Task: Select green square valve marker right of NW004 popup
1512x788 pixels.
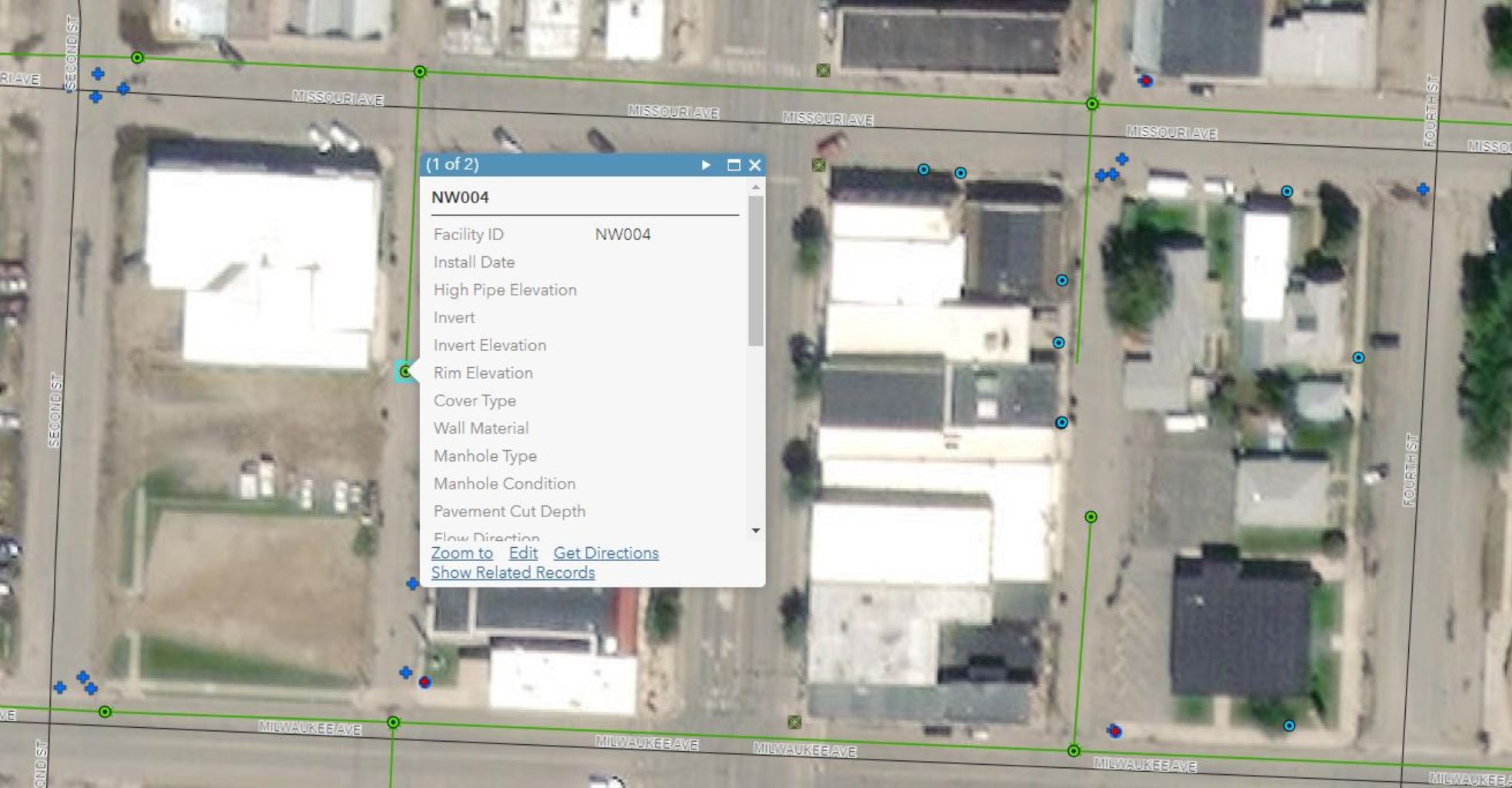Action: [x=818, y=165]
